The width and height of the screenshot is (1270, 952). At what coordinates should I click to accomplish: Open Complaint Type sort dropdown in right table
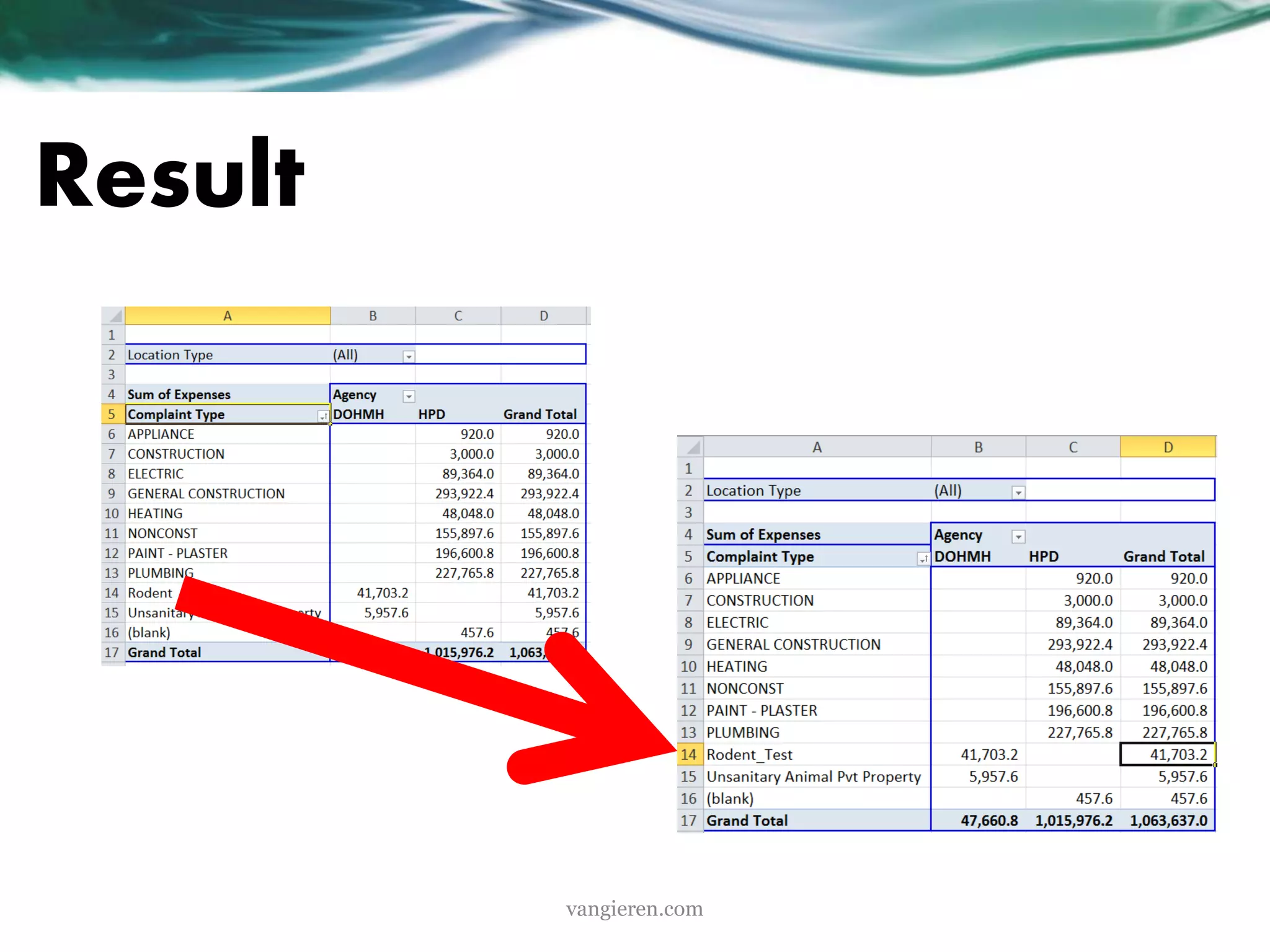923,558
